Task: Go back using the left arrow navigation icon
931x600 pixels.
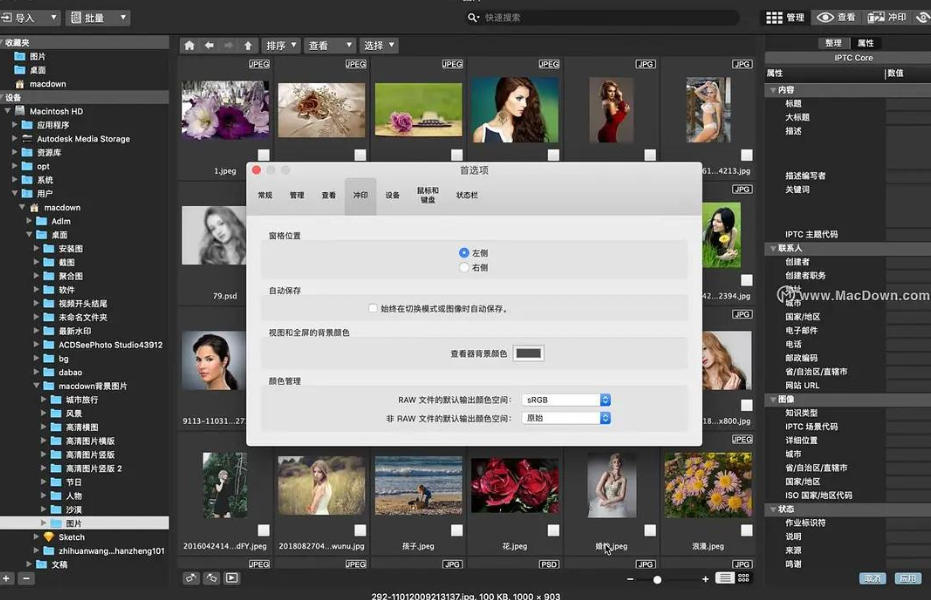Action: tap(208, 44)
